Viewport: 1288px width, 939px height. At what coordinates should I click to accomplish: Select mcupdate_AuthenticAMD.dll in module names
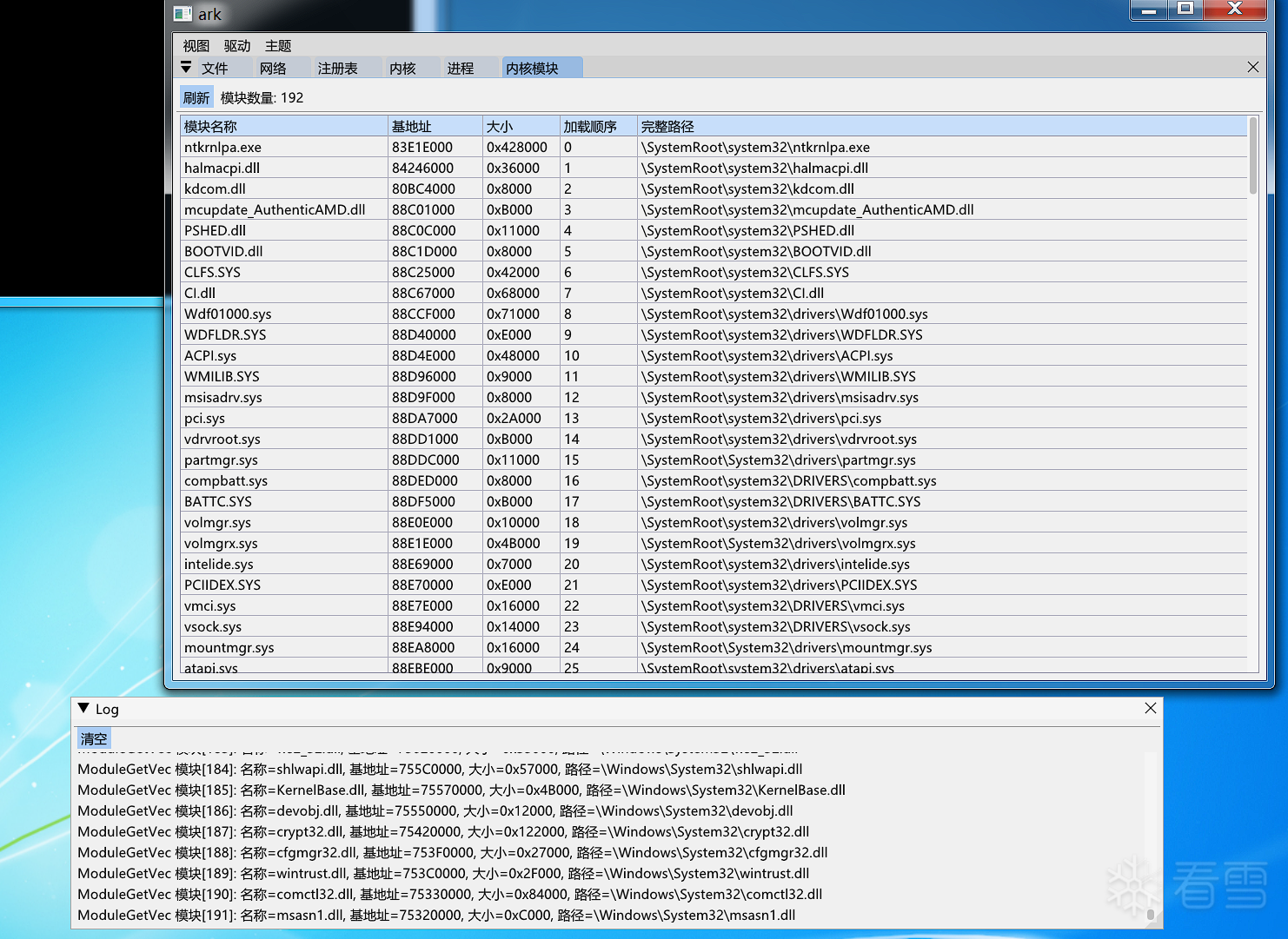(x=275, y=209)
